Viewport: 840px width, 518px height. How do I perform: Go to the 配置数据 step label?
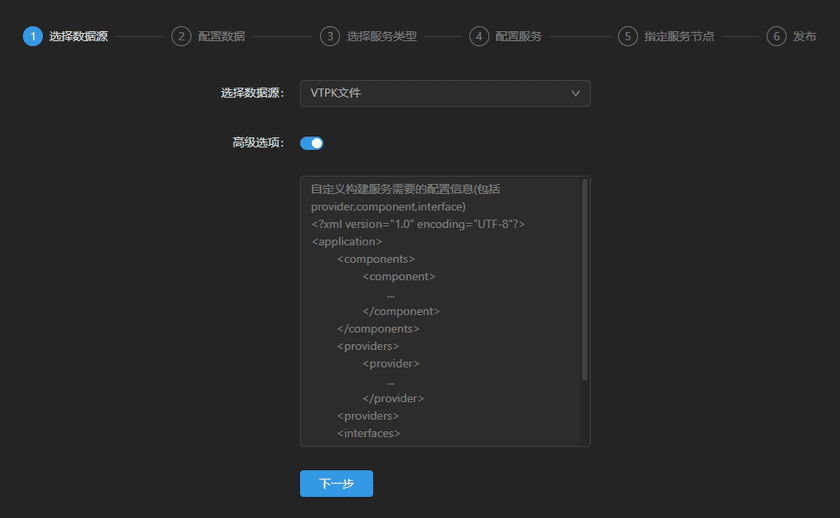[221, 36]
